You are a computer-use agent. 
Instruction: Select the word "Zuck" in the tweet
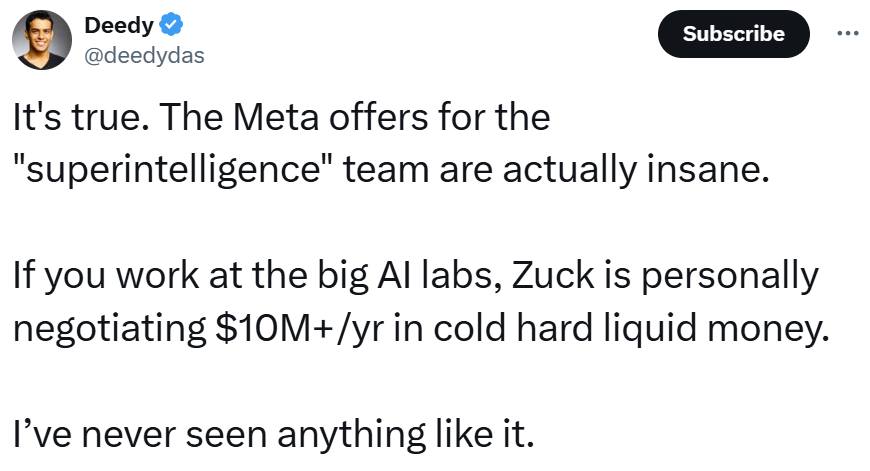click(552, 275)
